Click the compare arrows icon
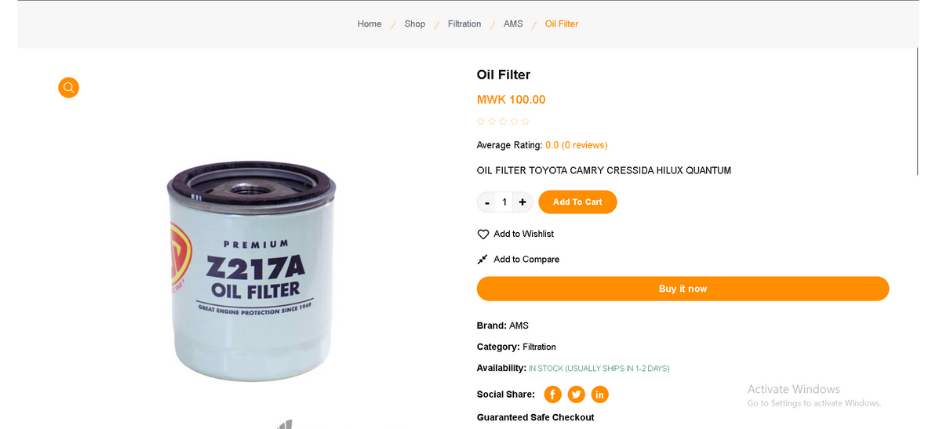The height and width of the screenshot is (429, 937). 483,259
